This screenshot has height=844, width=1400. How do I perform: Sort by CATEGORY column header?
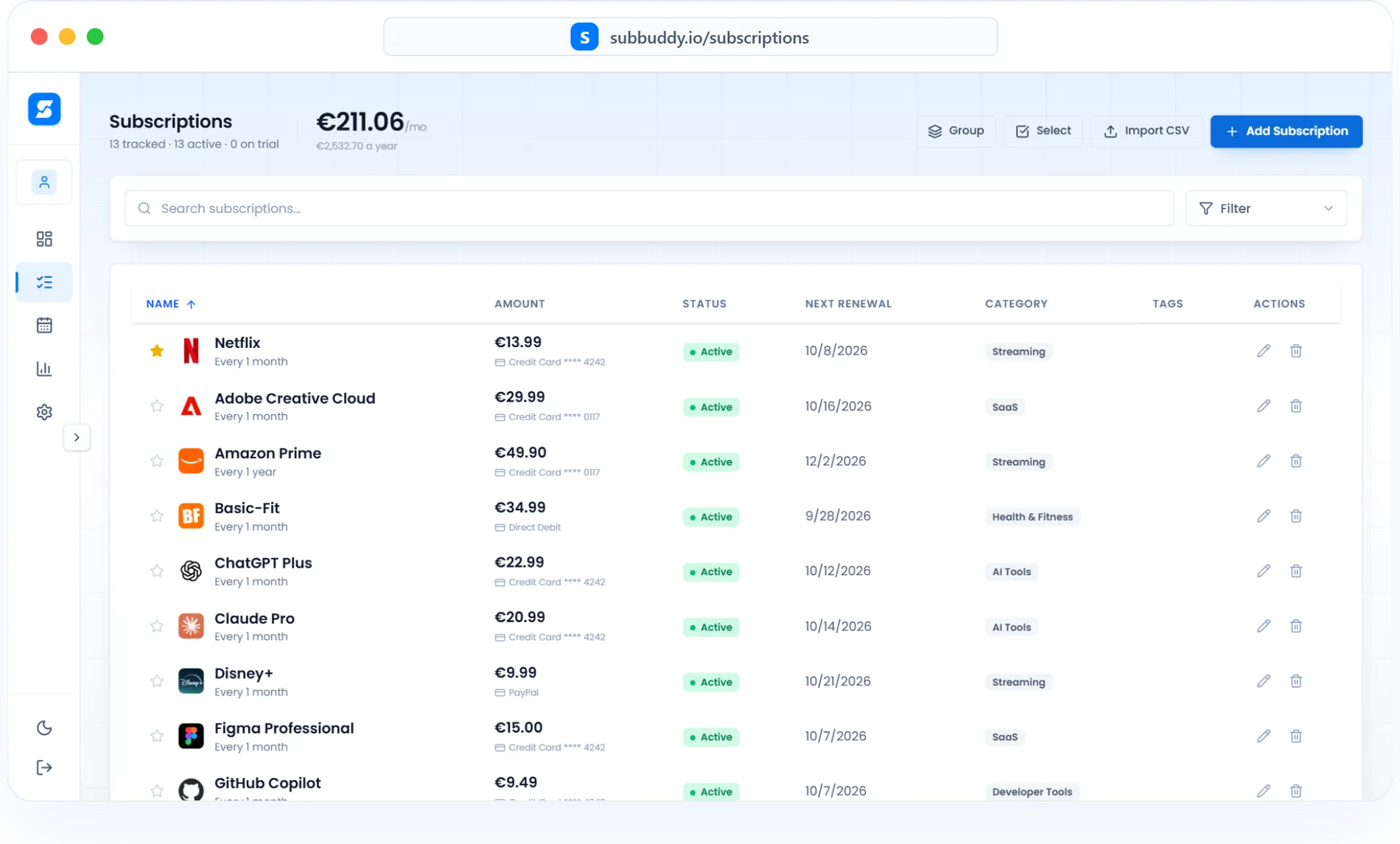[1016, 304]
